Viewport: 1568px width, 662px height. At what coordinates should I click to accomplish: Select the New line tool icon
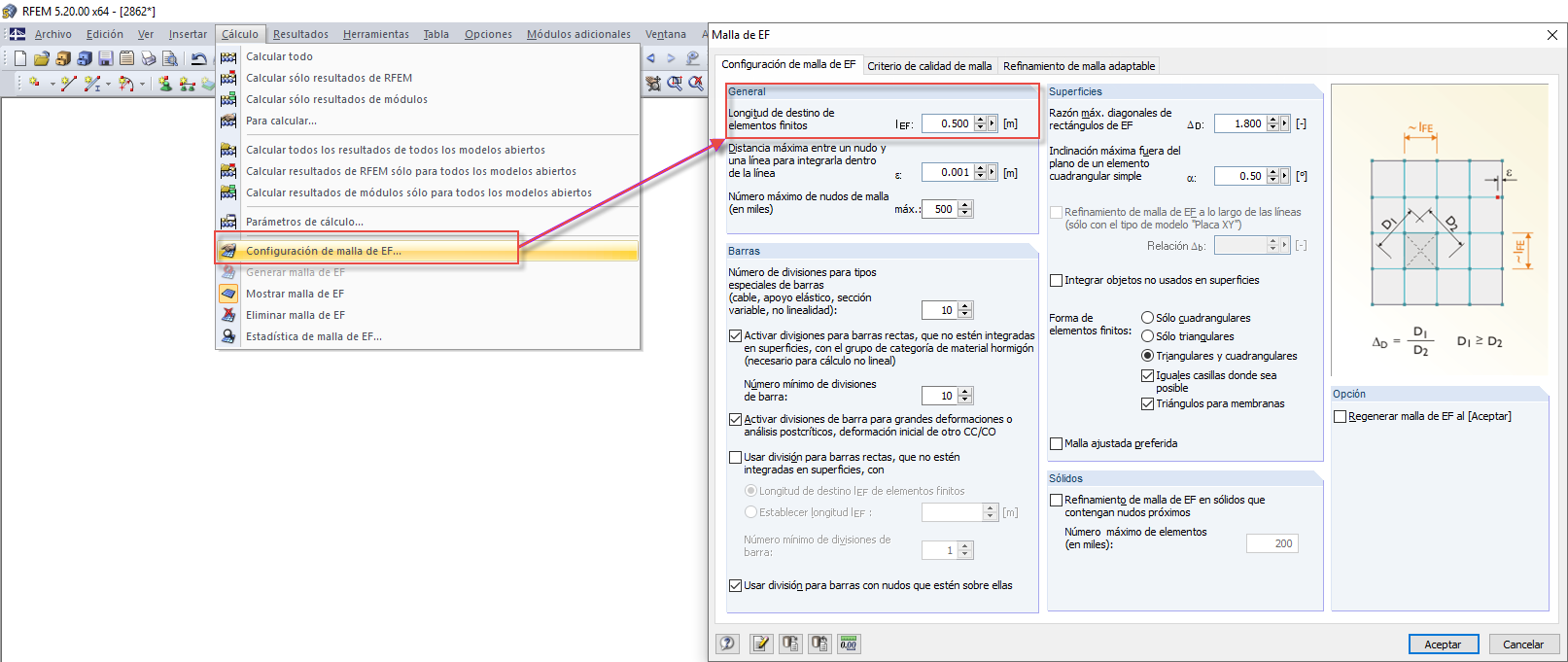(68, 84)
